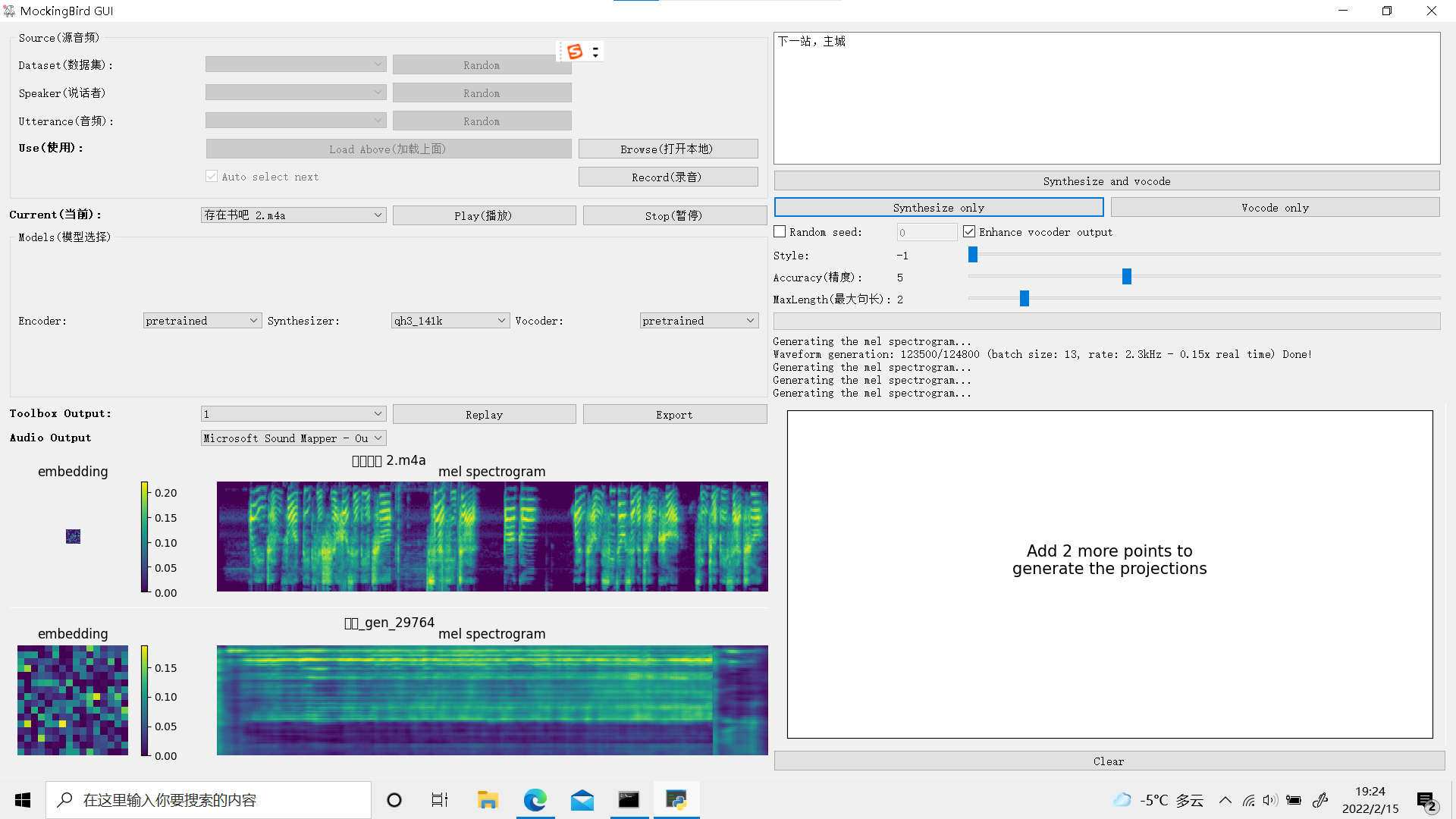The image size is (1456, 819).
Task: Open the Vocoder model dropdown
Action: click(699, 321)
